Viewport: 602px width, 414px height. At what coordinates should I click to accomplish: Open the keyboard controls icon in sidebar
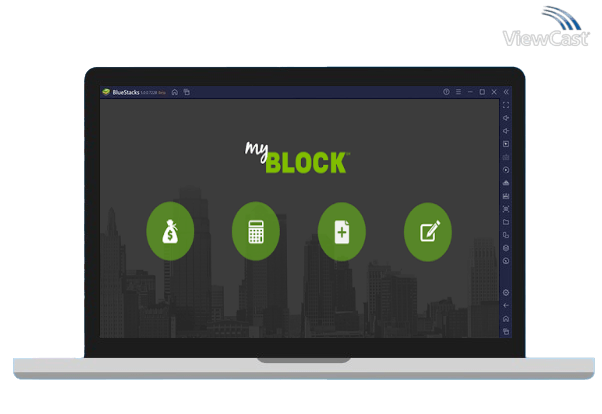pyautogui.click(x=506, y=157)
